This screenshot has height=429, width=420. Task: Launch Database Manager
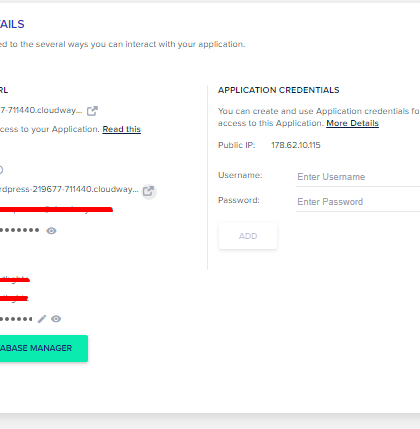coord(43,348)
